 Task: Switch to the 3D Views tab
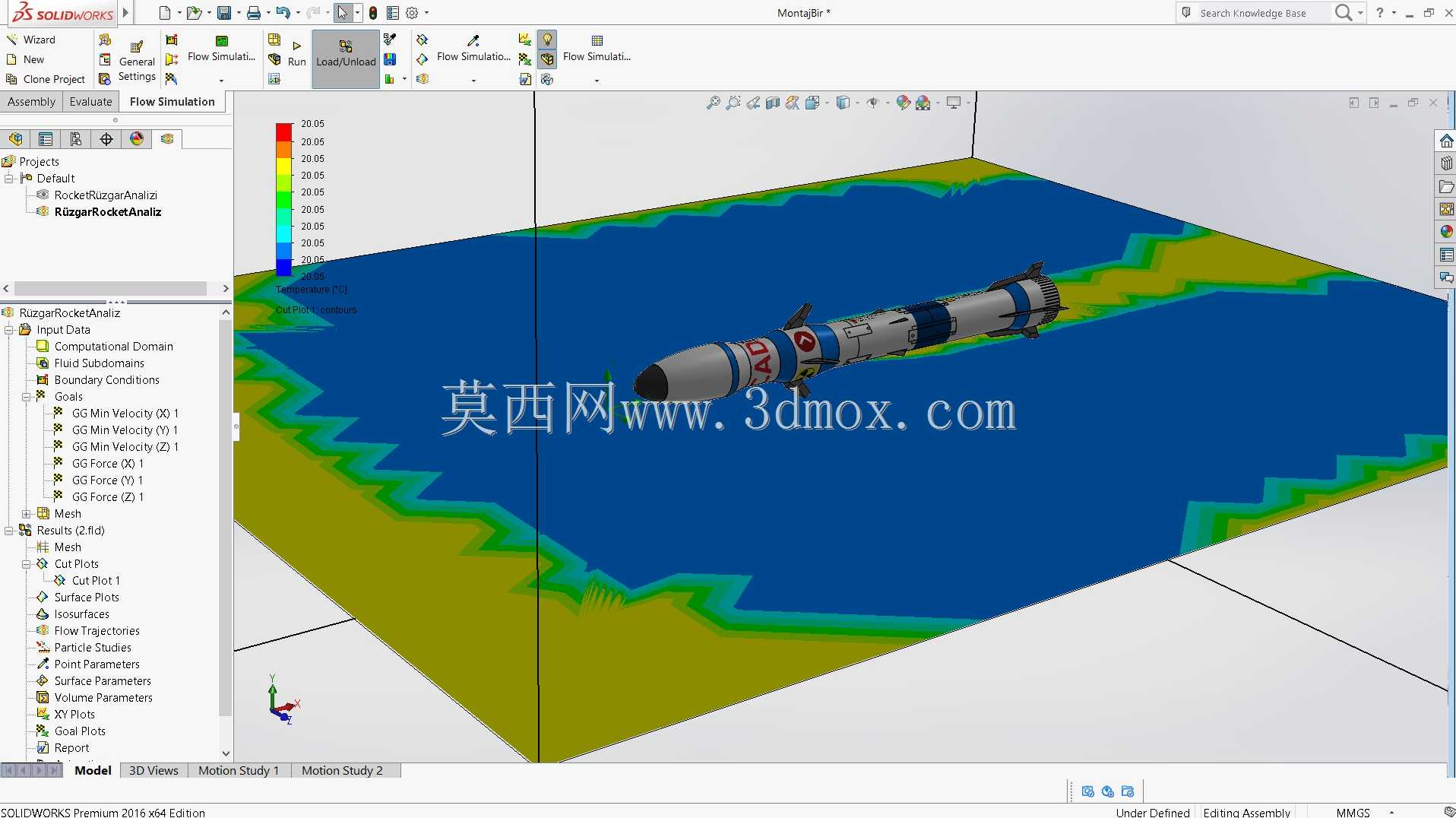154,771
